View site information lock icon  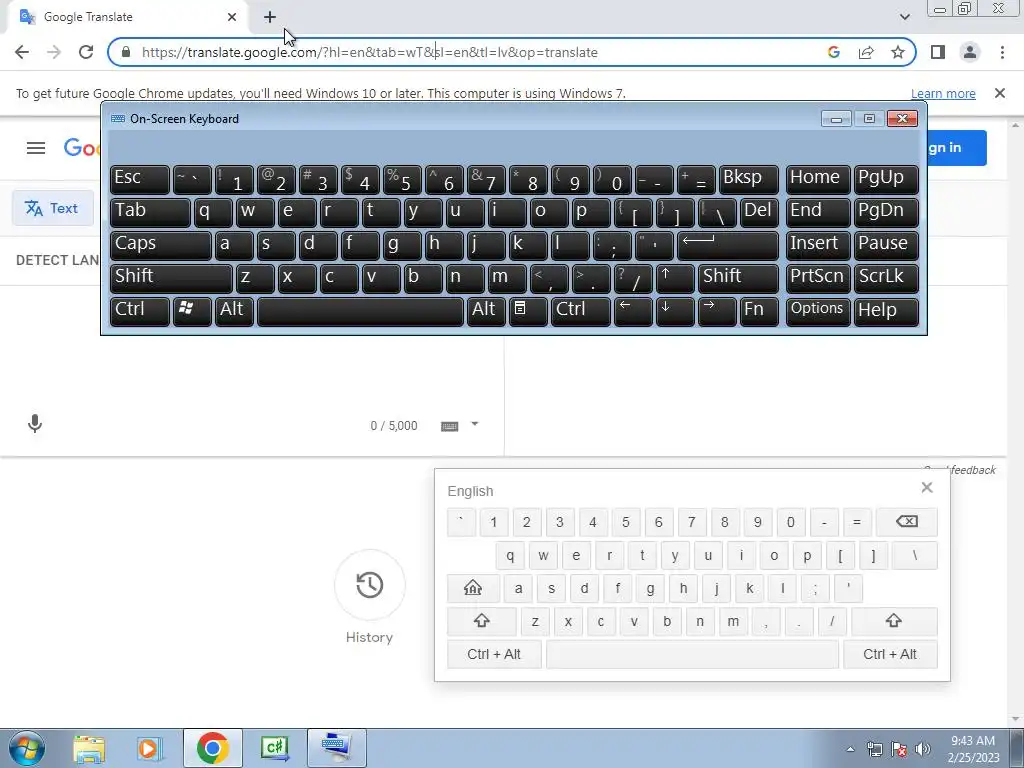126,52
